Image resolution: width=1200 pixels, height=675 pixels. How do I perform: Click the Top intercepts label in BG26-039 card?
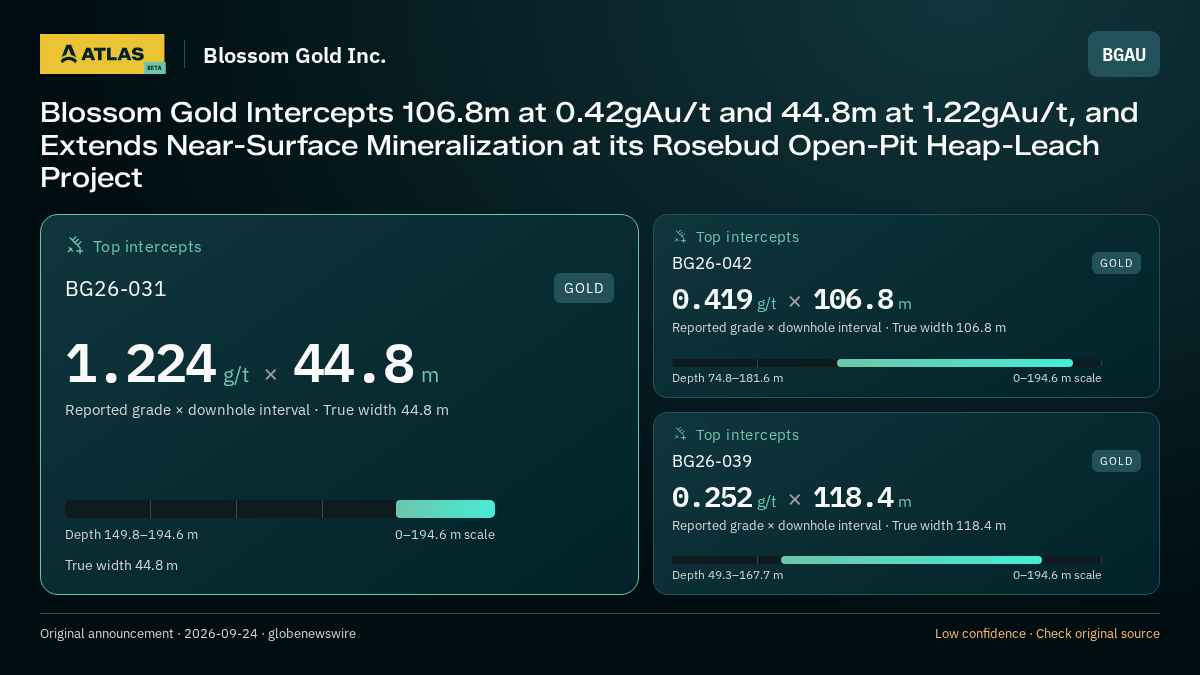point(747,435)
